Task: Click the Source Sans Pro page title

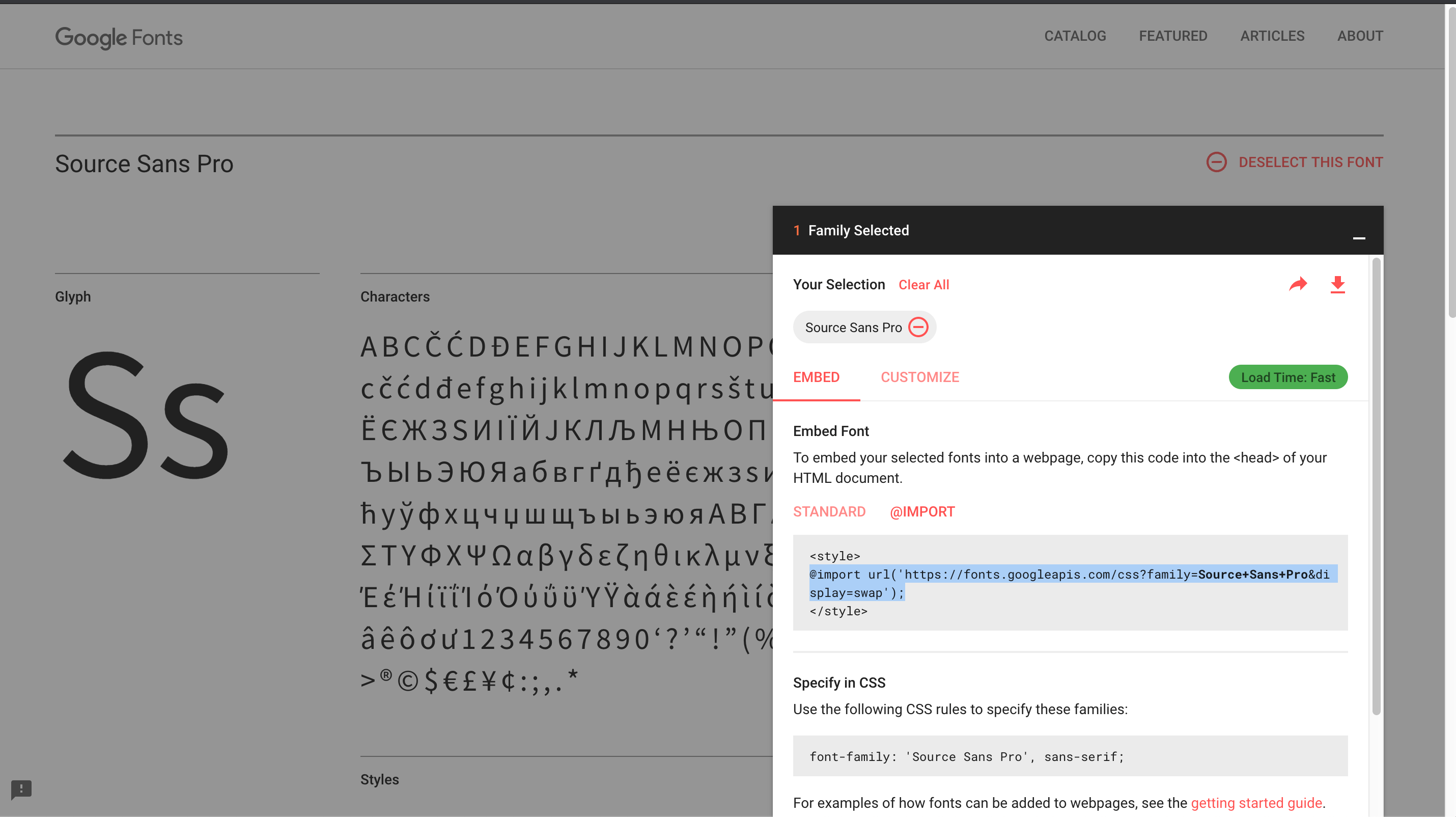Action: (x=144, y=164)
